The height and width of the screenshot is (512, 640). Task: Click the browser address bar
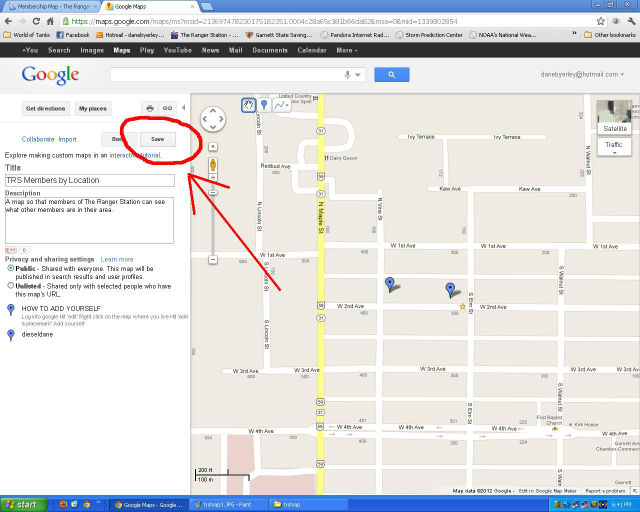327,21
